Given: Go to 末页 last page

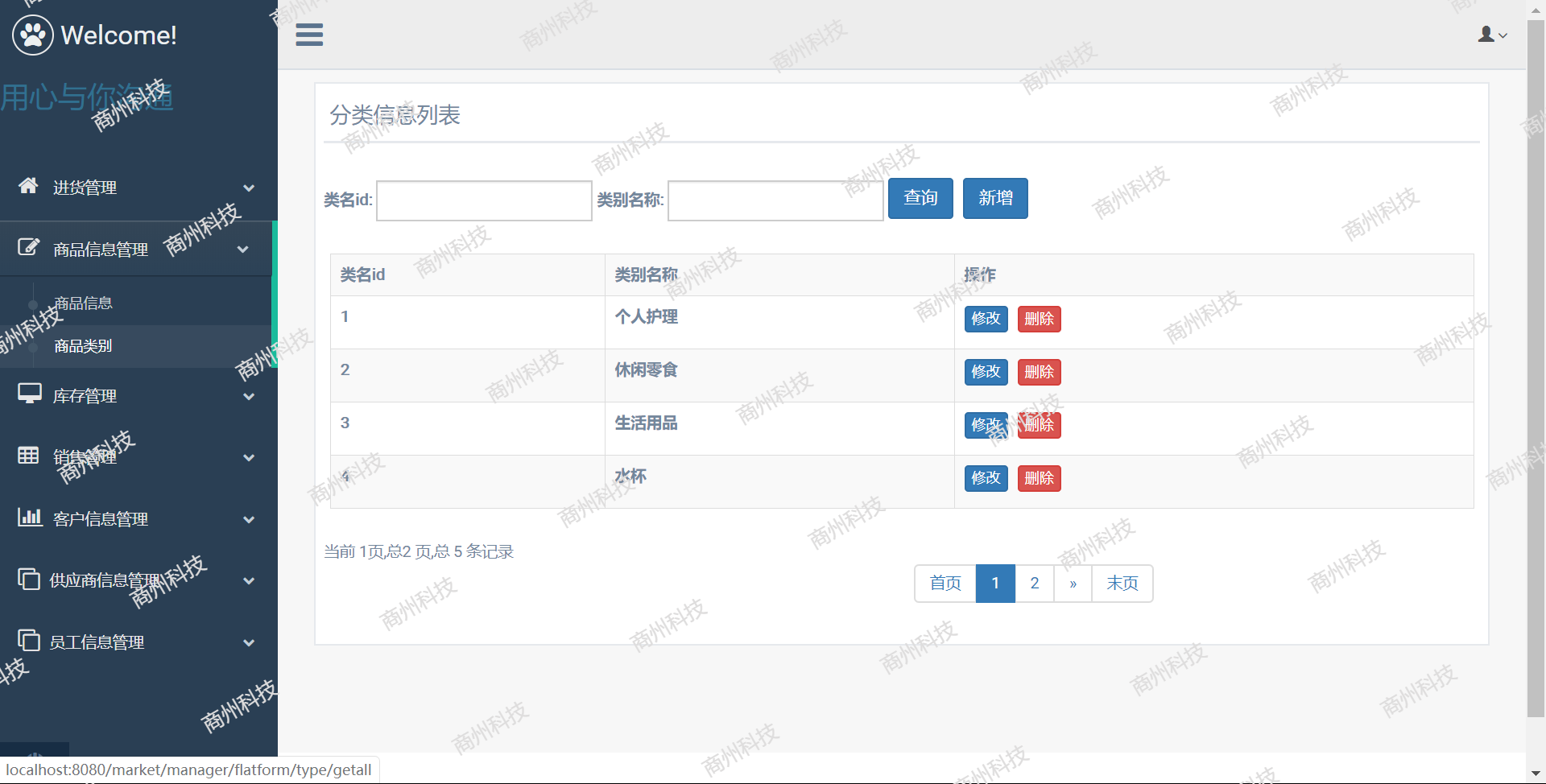Looking at the screenshot, I should click(x=1122, y=583).
